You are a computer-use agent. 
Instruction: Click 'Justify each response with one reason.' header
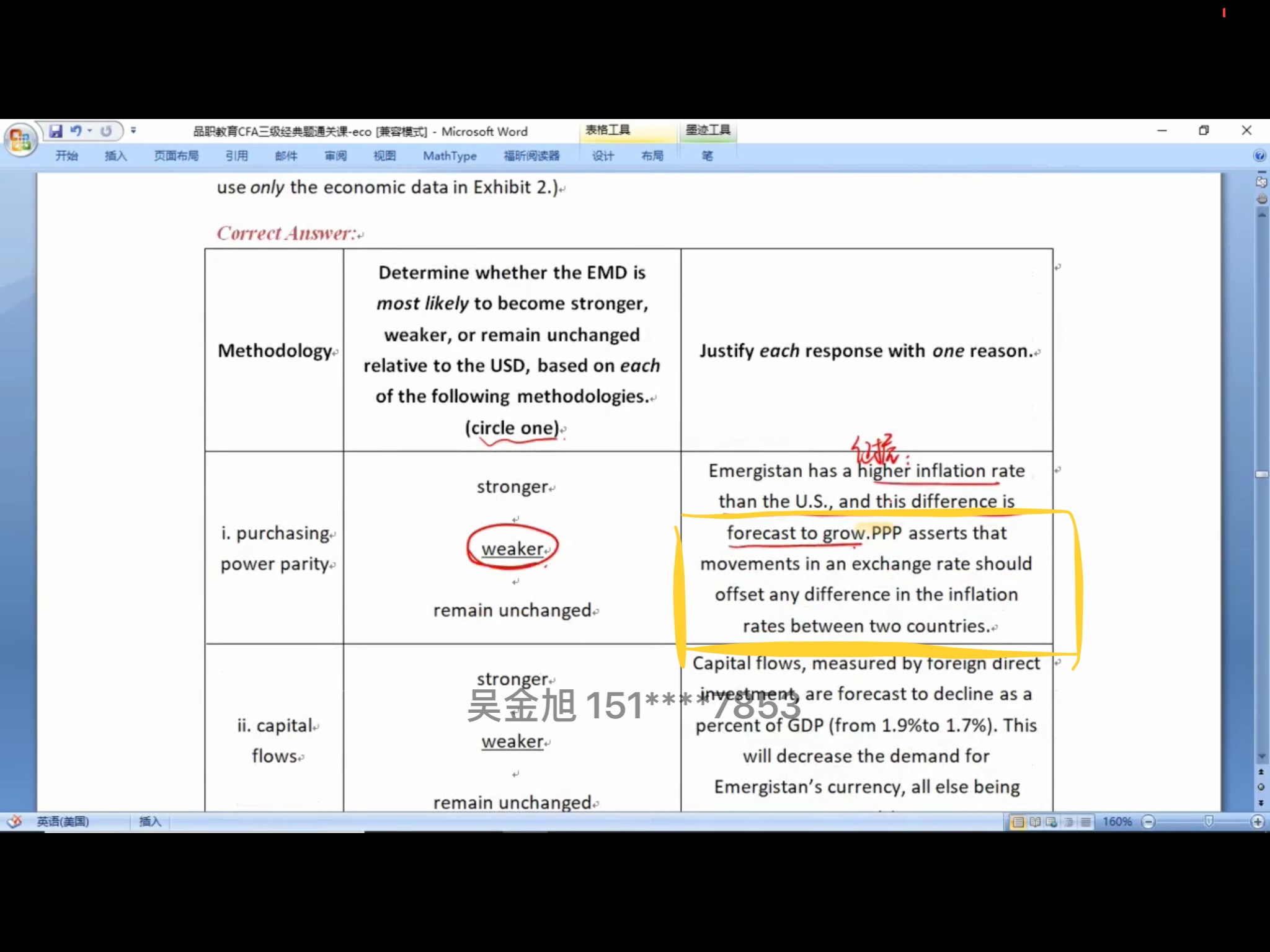[866, 351]
